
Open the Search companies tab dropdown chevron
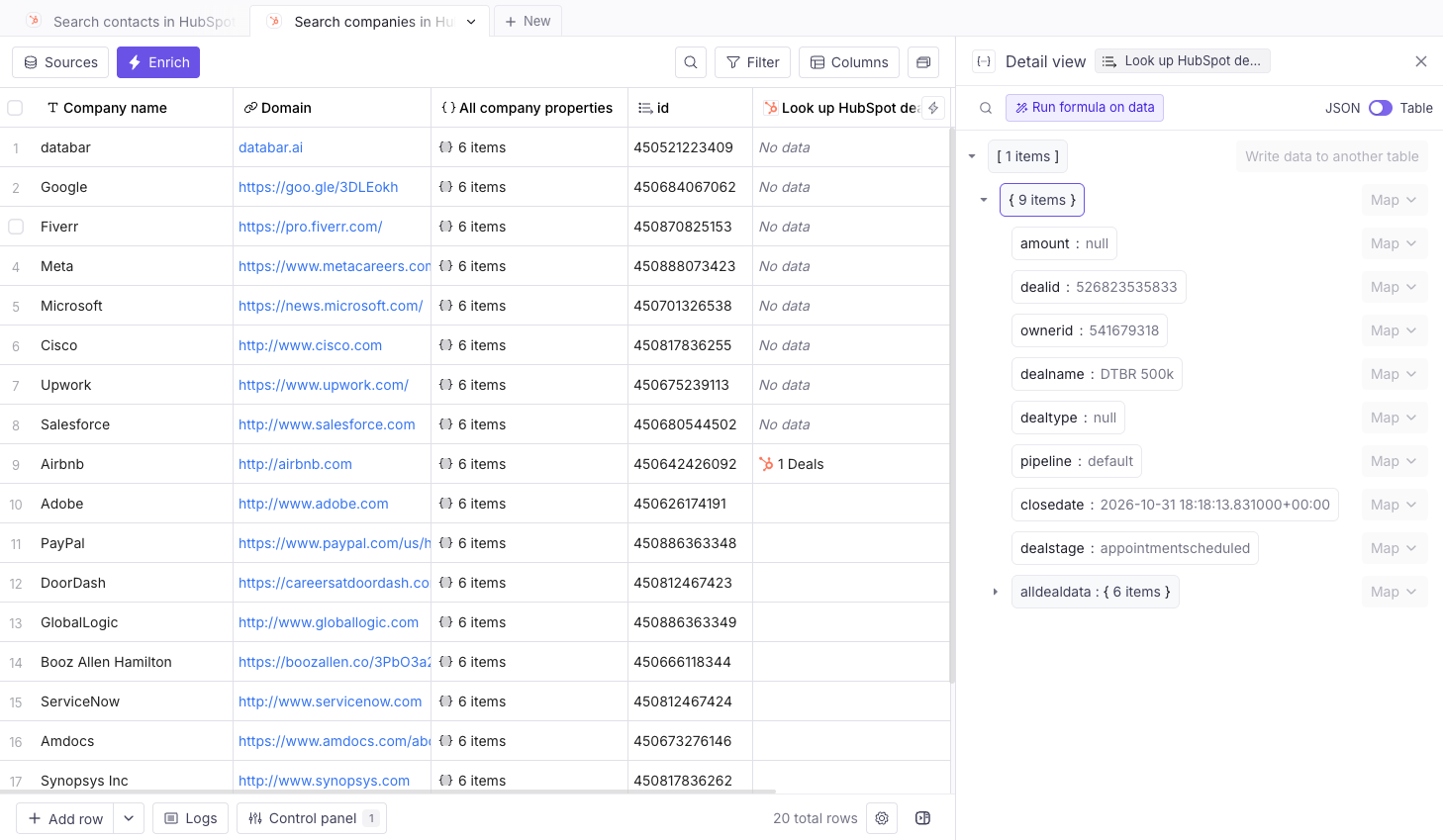point(471,22)
